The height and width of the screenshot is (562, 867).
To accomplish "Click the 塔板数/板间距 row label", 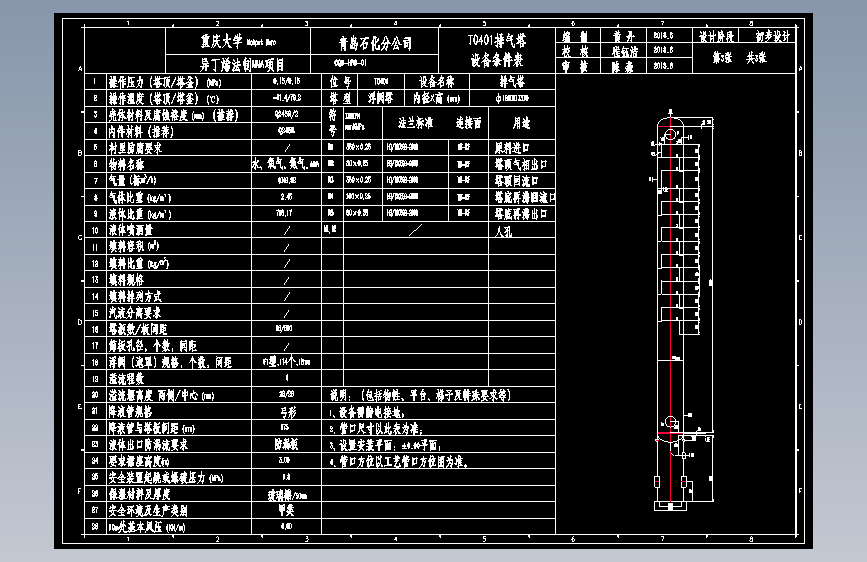I will pos(138,329).
